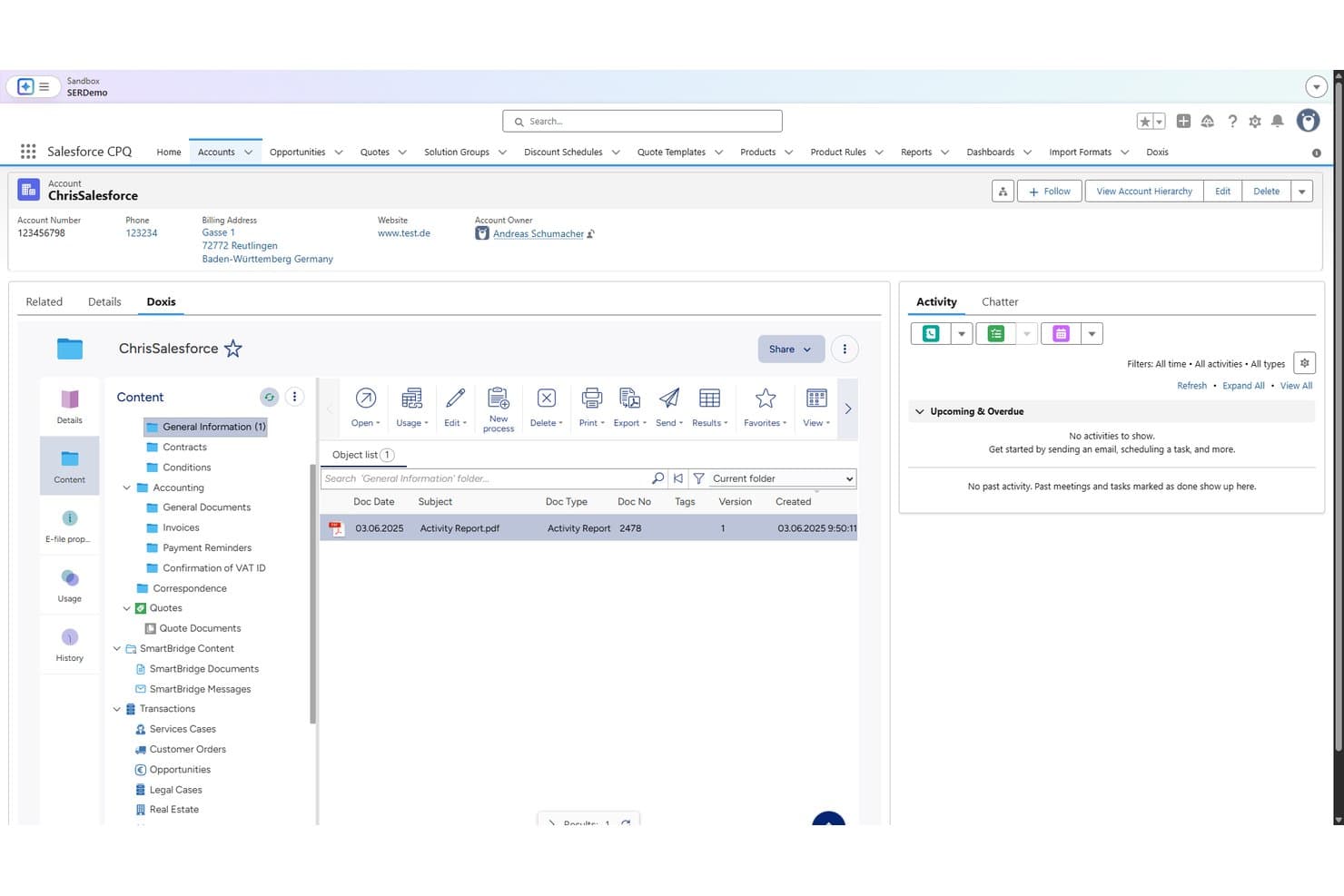Click the funnel filter icon
This screenshot has width=1344, height=896.
[x=698, y=478]
